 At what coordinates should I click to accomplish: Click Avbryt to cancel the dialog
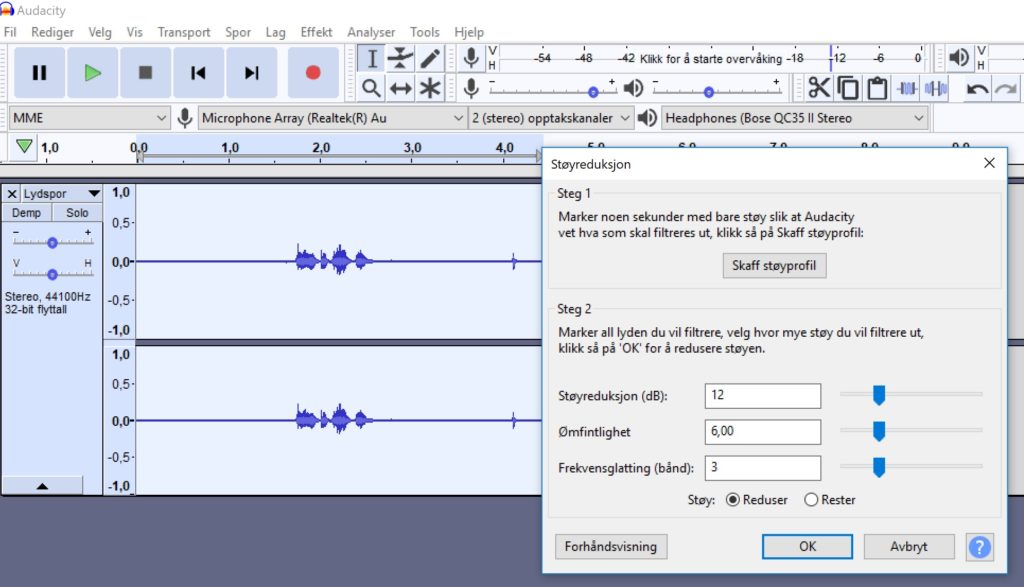coord(908,547)
